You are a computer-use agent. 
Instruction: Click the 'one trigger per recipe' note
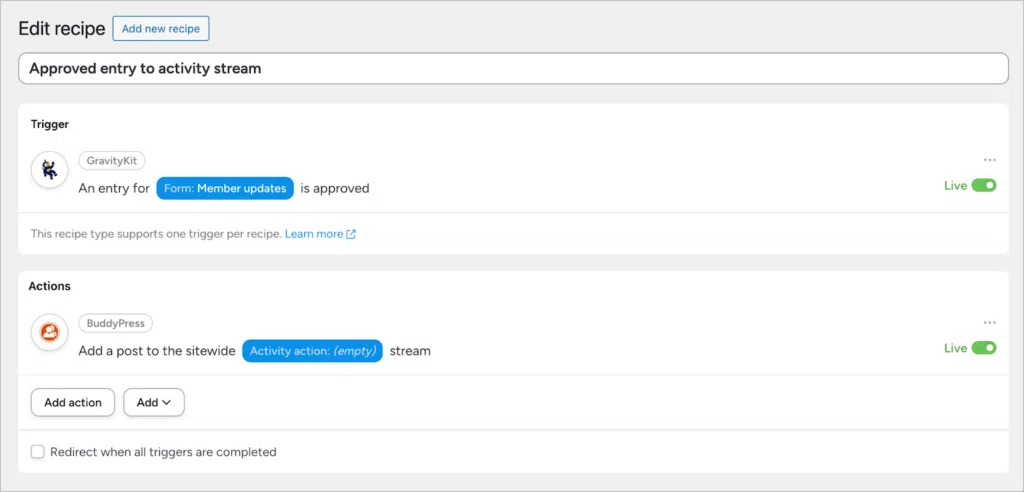pos(156,234)
